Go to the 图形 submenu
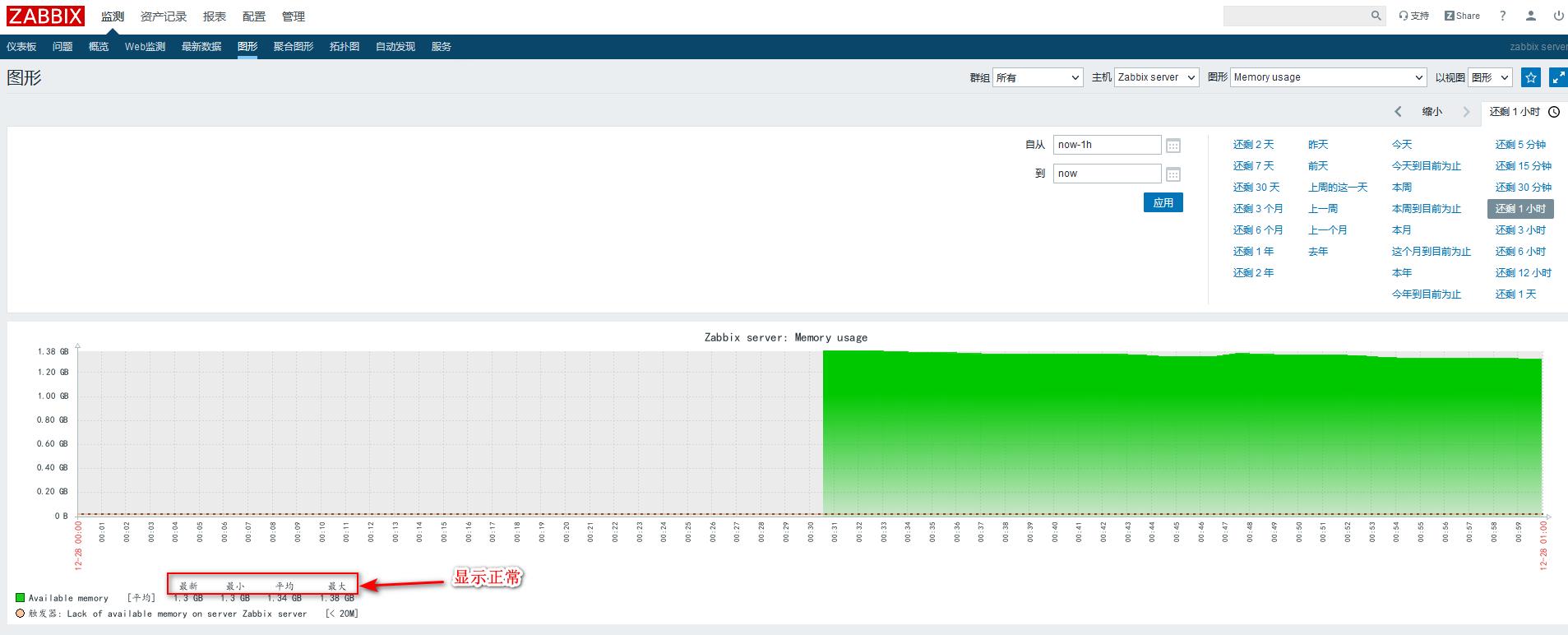The width and height of the screenshot is (1568, 635). click(x=247, y=47)
